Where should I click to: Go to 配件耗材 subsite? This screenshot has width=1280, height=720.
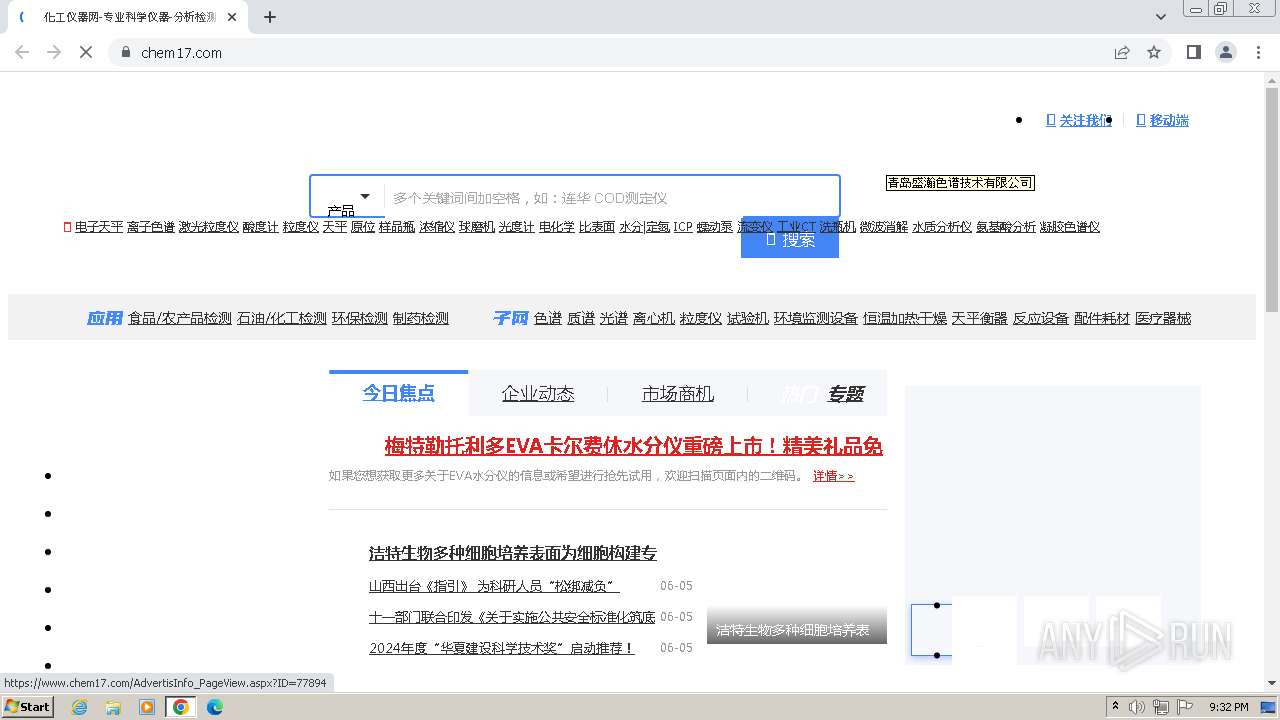click(1102, 318)
